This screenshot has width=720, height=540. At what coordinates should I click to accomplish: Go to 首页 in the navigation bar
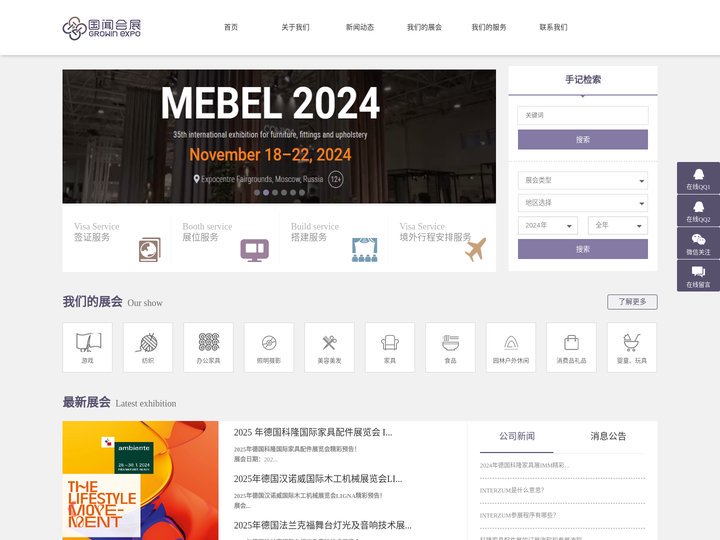[231, 28]
